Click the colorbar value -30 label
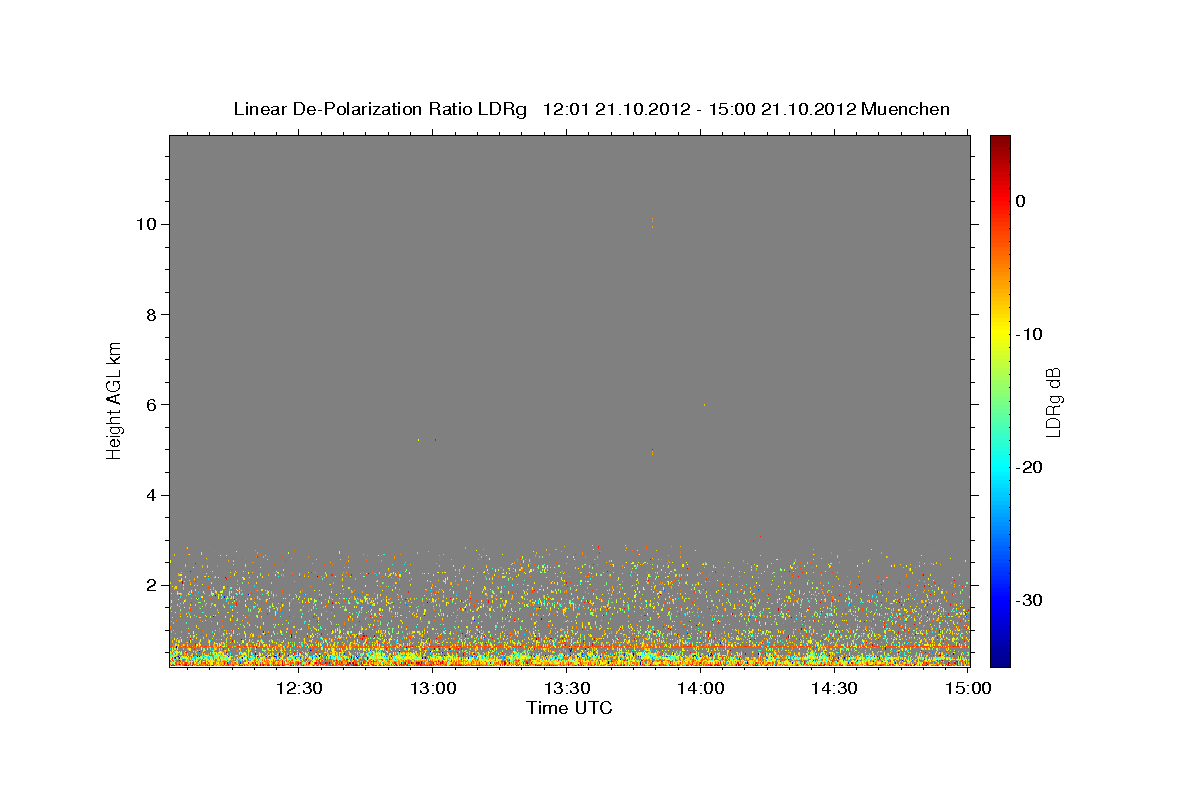Image resolution: width=1200 pixels, height=800 pixels. [x=1030, y=600]
